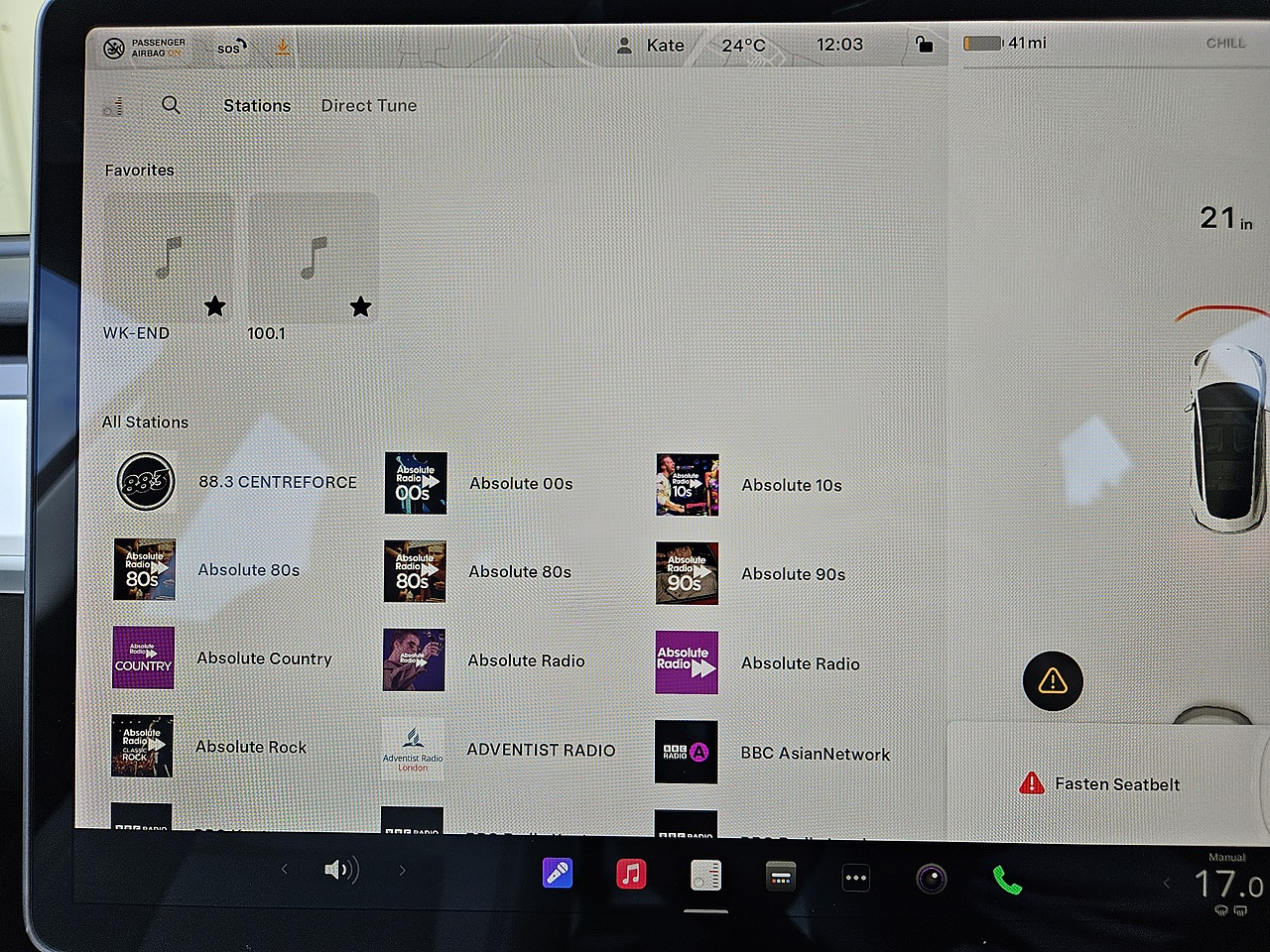This screenshot has height=952, width=1270.
Task: Tap the Adventist Radio London logo
Action: [x=413, y=749]
